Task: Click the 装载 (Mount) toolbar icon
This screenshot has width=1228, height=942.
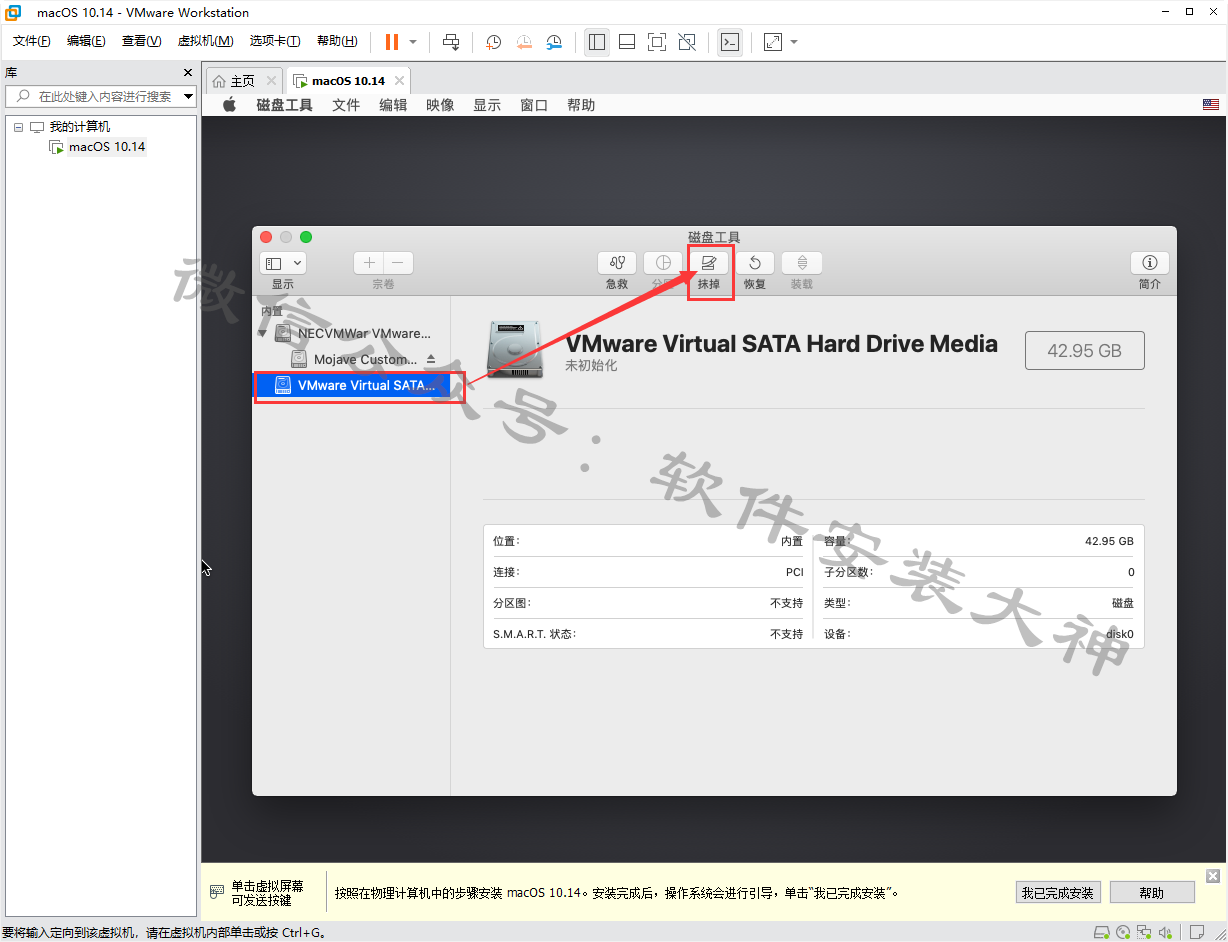Action: coord(802,263)
